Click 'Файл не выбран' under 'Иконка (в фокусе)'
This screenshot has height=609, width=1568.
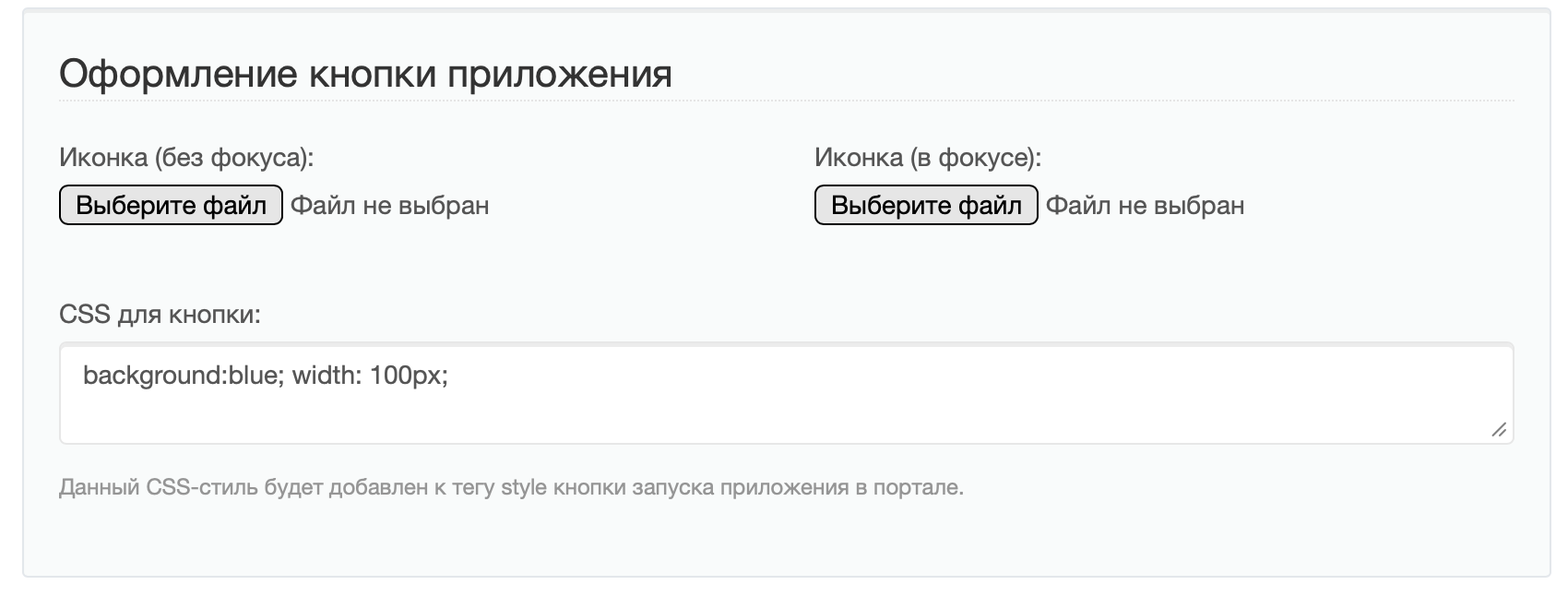point(1145,205)
